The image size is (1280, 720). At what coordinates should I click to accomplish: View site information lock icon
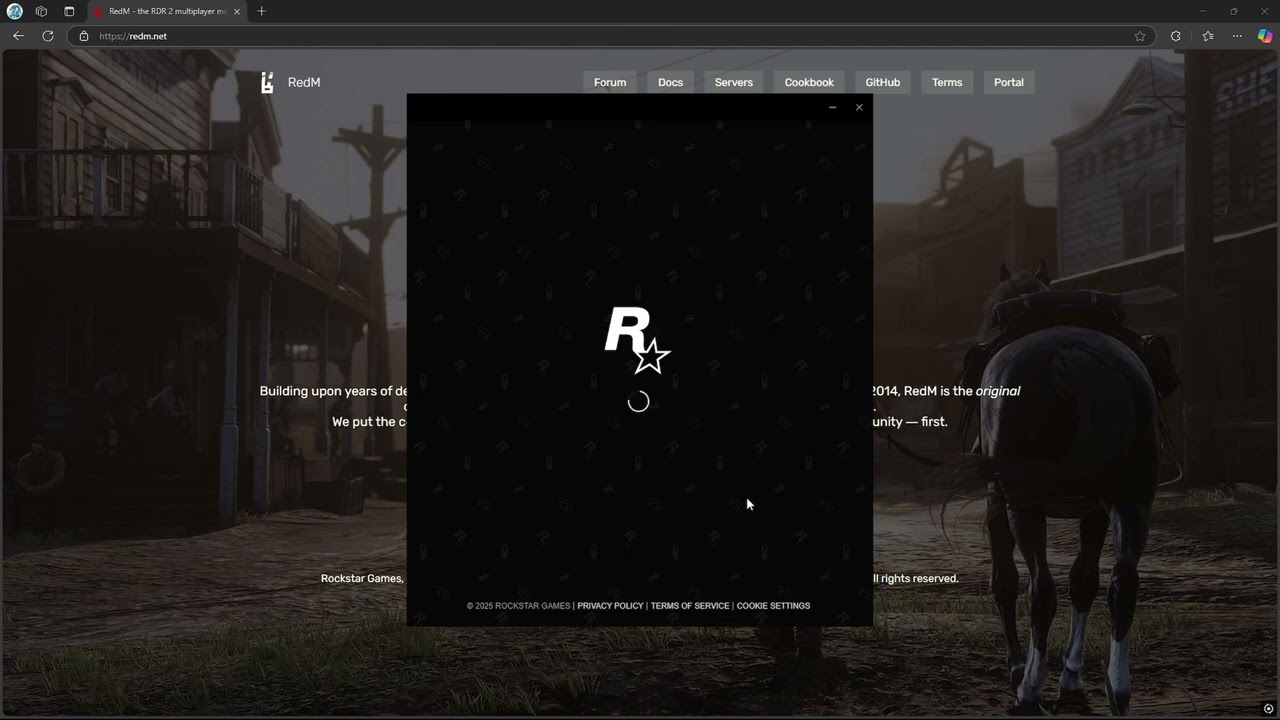(x=84, y=36)
